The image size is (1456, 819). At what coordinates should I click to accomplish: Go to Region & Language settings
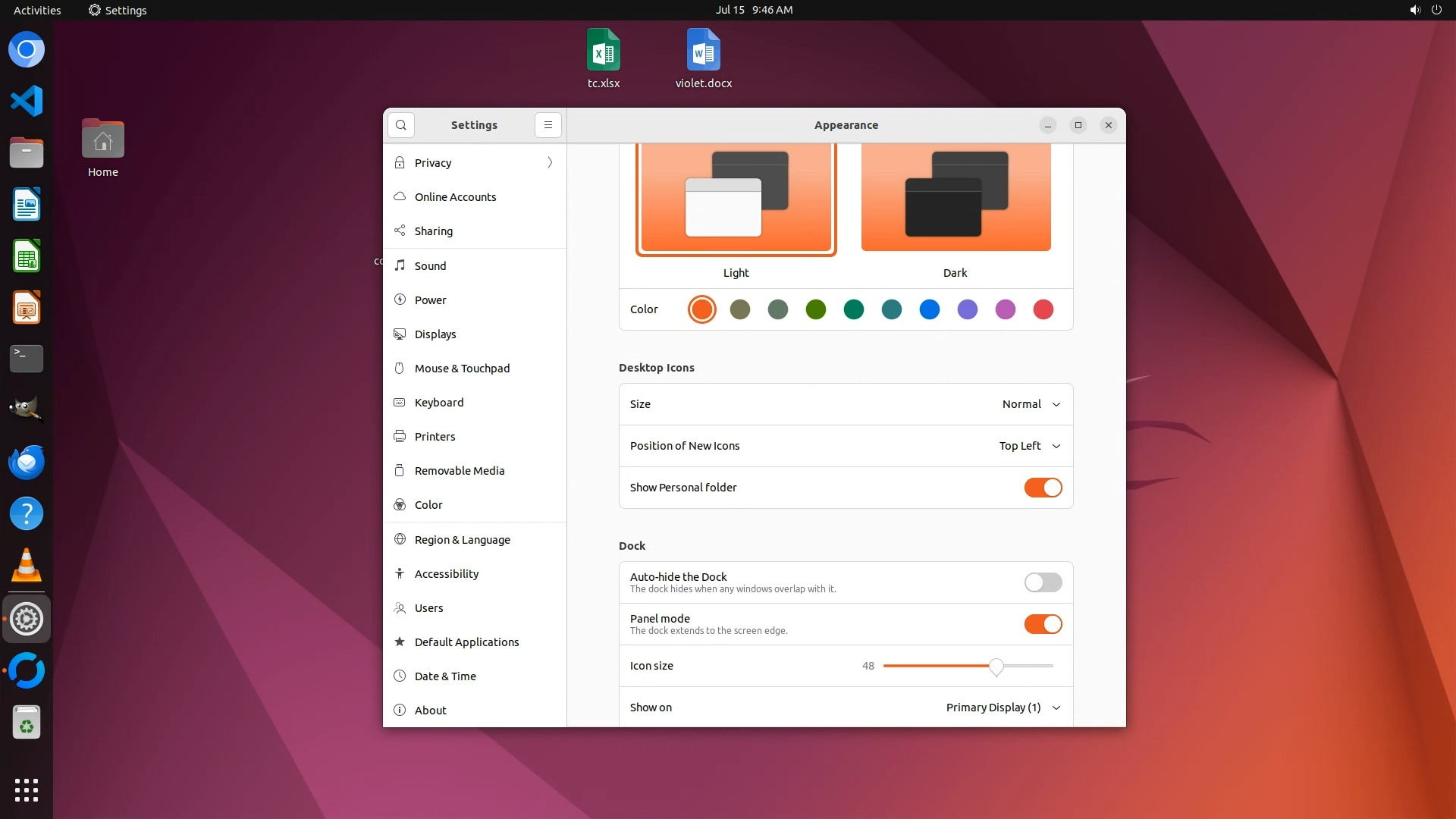462,539
